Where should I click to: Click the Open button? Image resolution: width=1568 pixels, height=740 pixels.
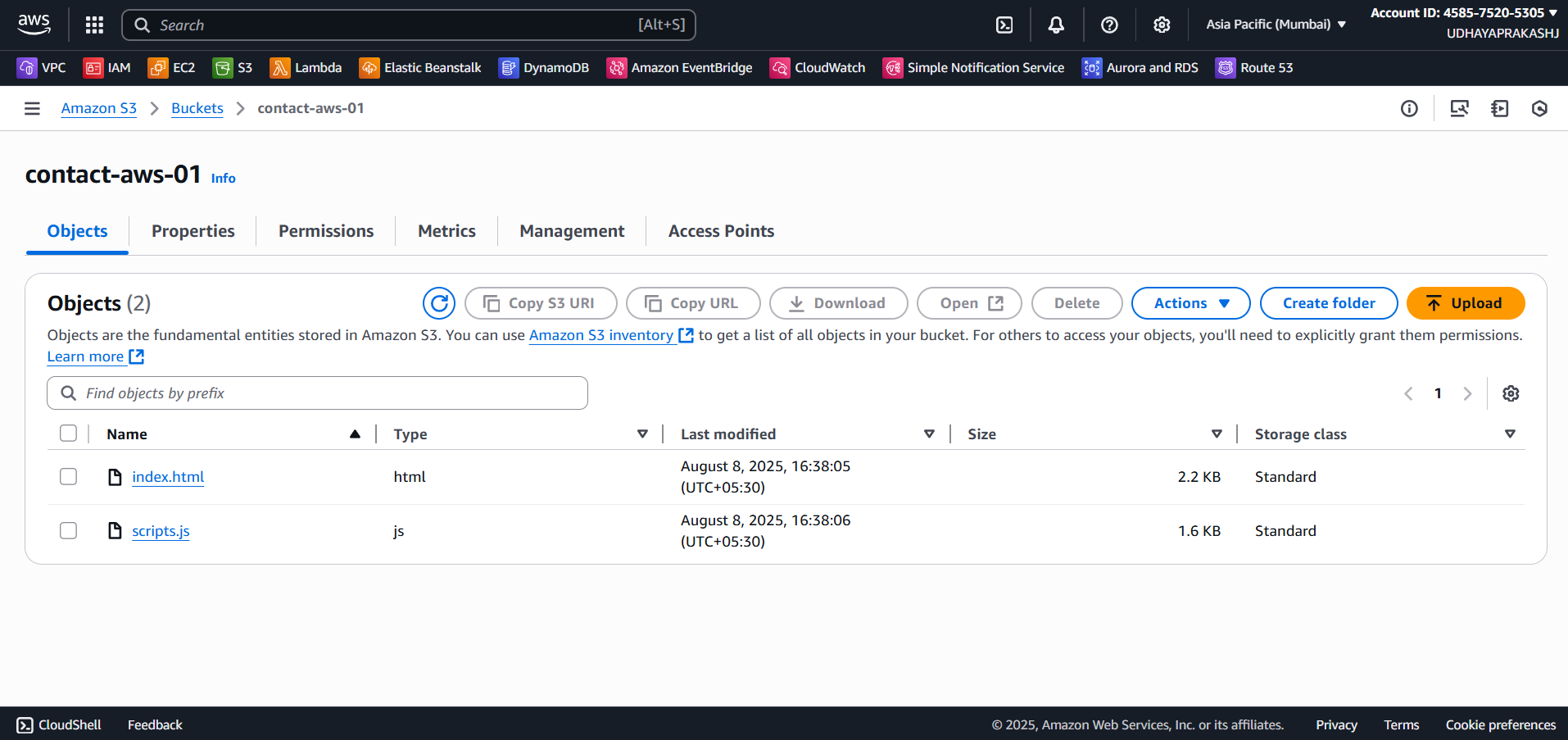tap(969, 303)
